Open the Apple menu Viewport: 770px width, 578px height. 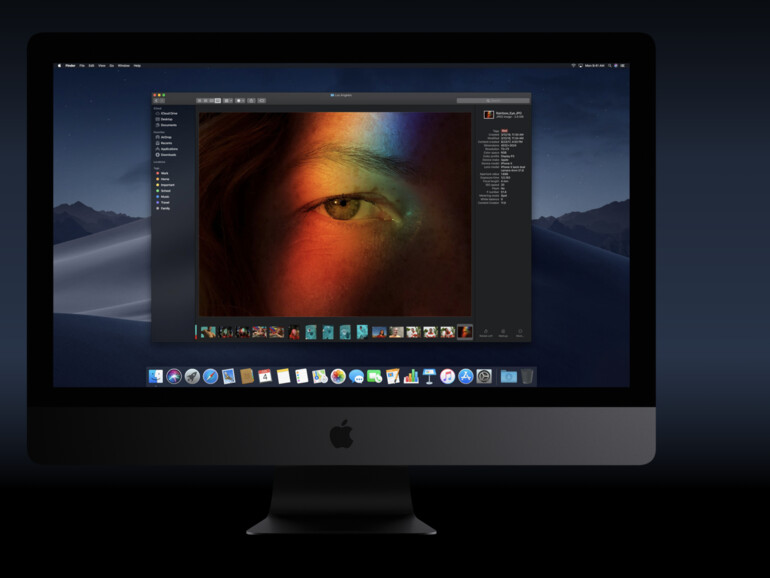[59, 65]
